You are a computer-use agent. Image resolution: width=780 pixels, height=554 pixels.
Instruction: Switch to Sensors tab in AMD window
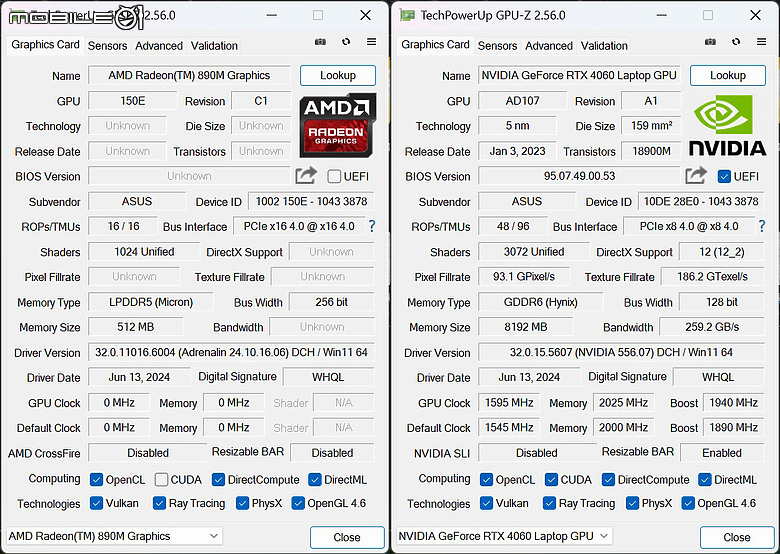(x=107, y=46)
